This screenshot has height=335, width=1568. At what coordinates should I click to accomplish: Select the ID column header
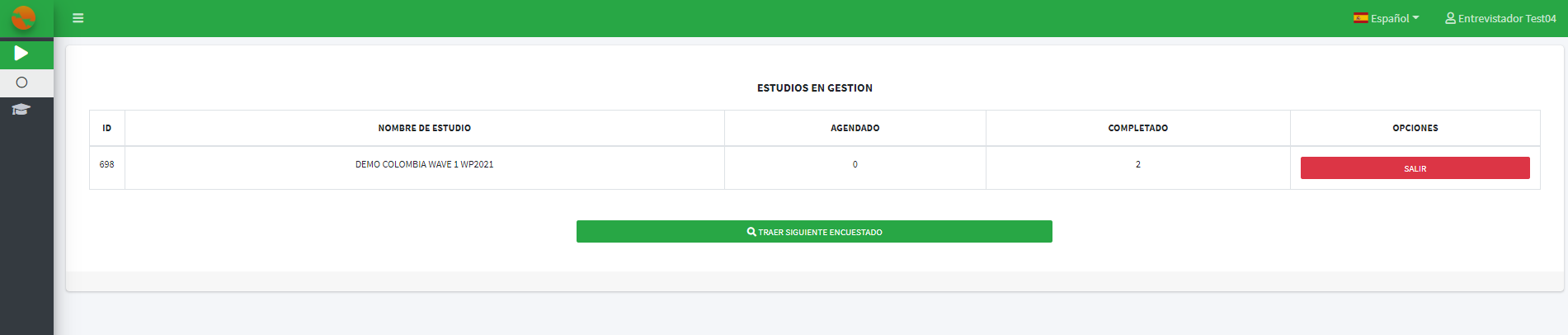pyautogui.click(x=107, y=128)
